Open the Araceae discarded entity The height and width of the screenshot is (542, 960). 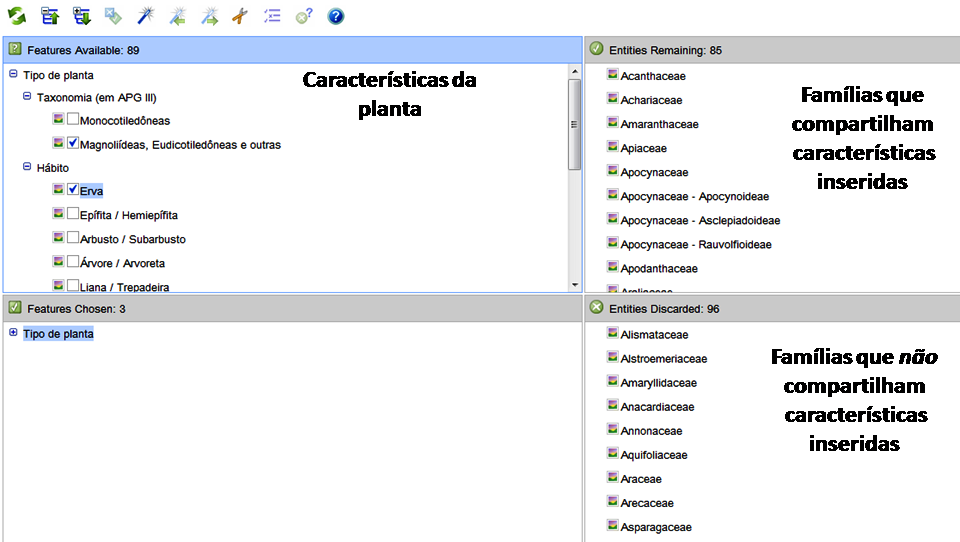pos(641,479)
